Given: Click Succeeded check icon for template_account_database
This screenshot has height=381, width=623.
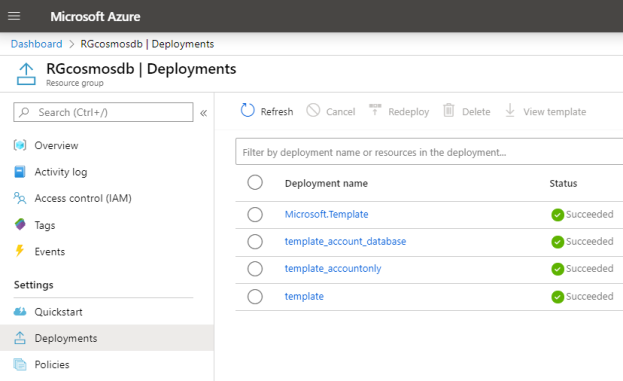Looking at the screenshot, I should 557,242.
